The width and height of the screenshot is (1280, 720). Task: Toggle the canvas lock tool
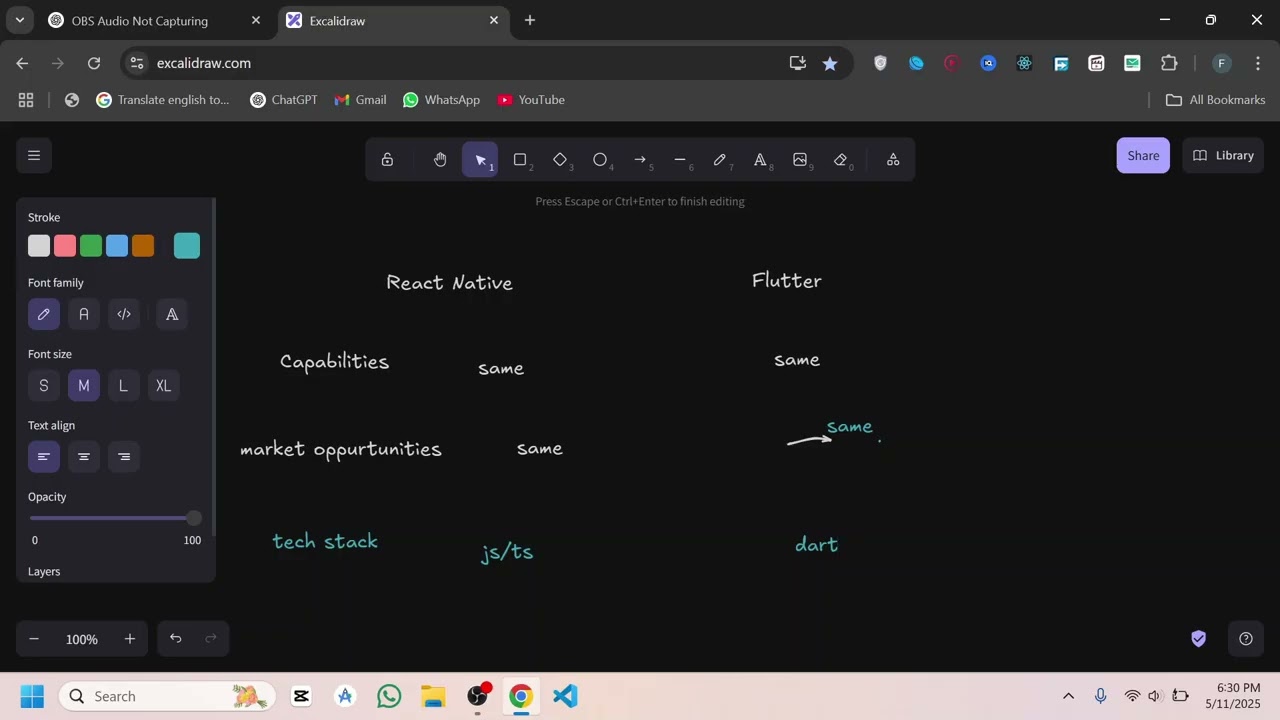[387, 160]
